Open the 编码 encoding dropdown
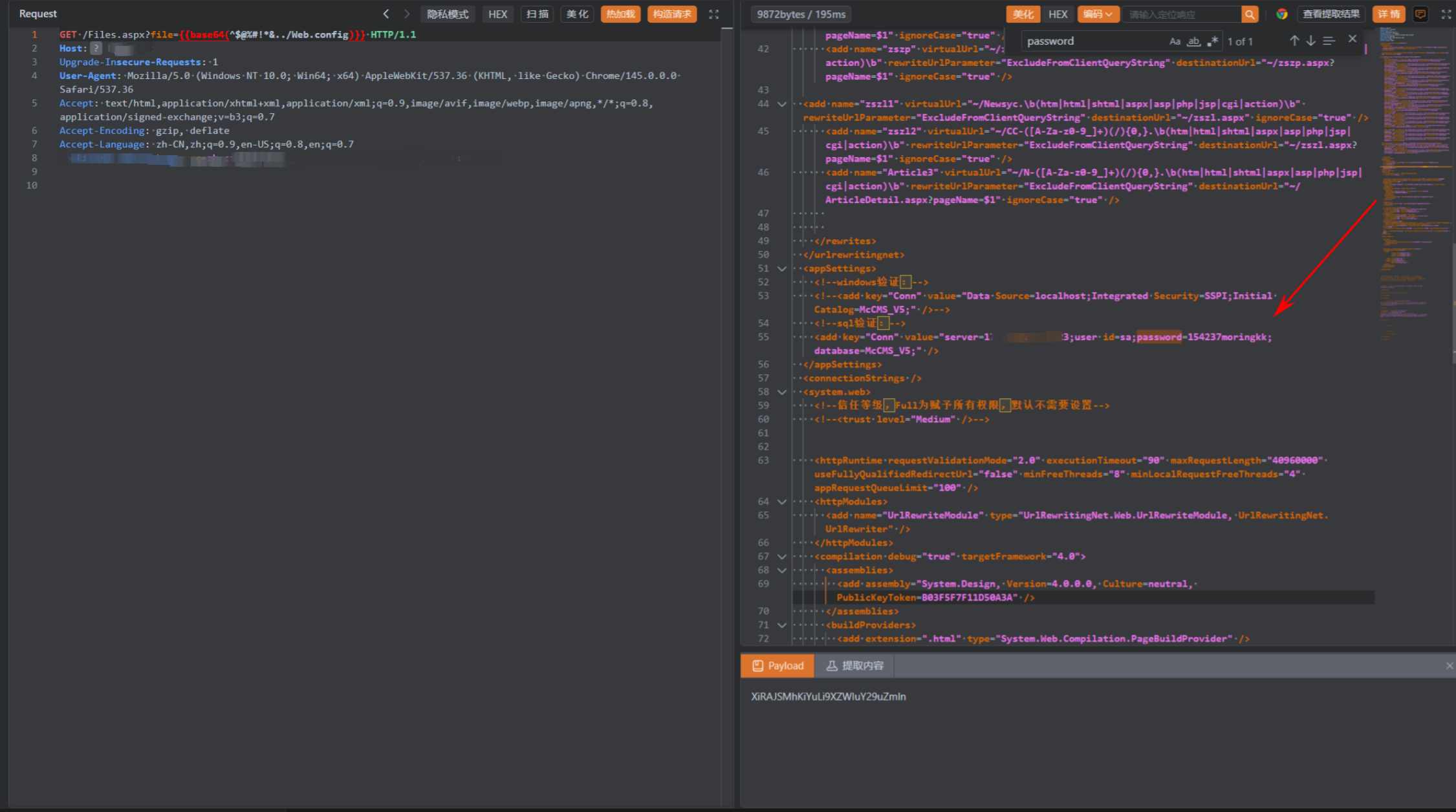Screen dimensions: 1456x812 coord(1098,14)
